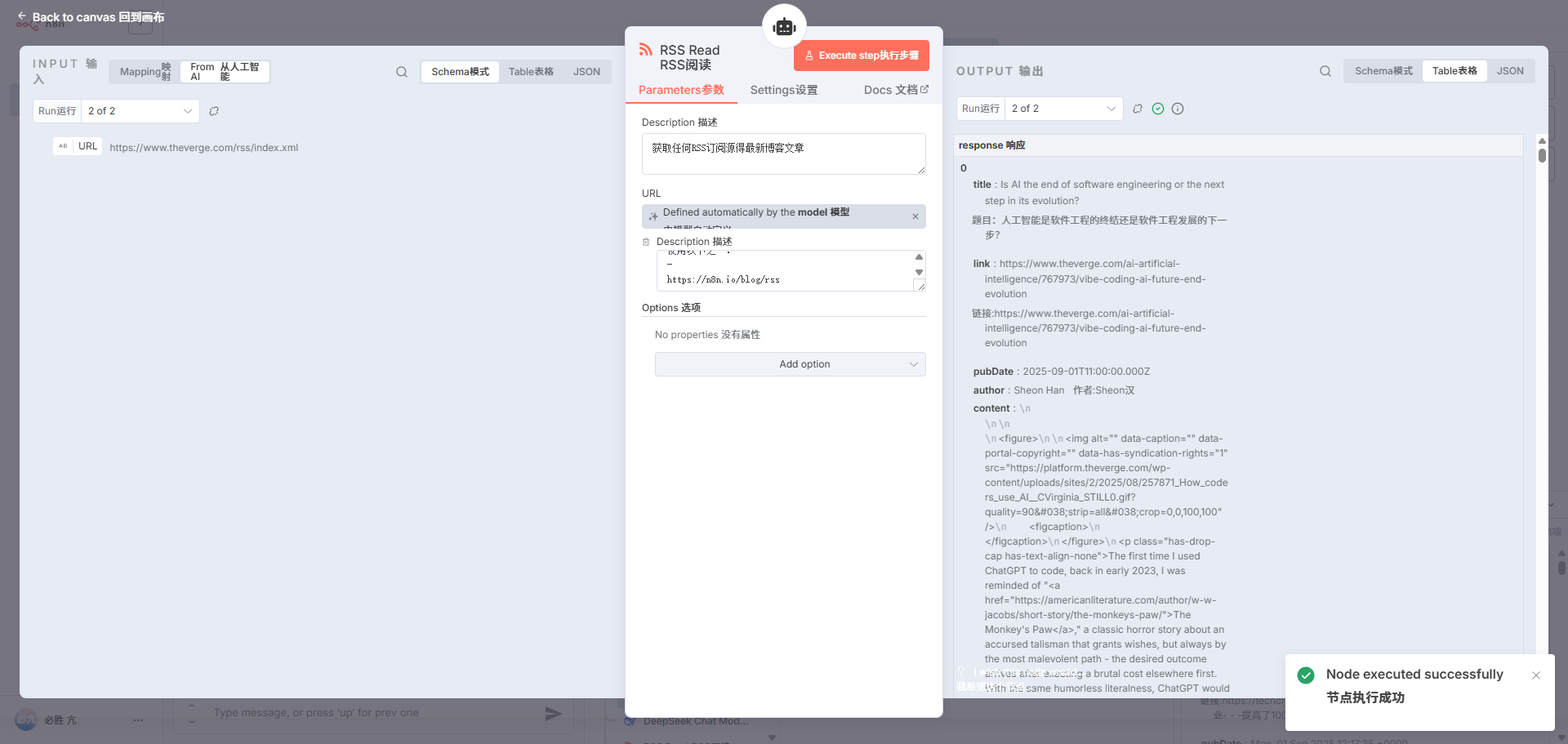Dismiss the success notification
The width and height of the screenshot is (1568, 744).
pos(1536,675)
